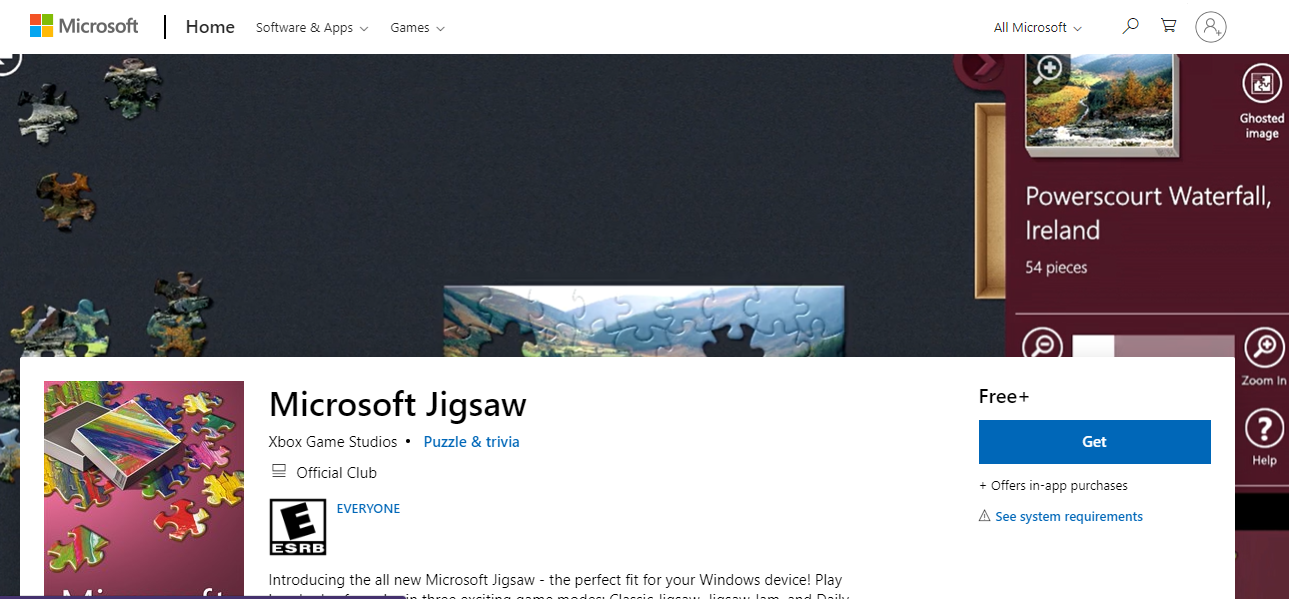1289x599 pixels.
Task: Click the search magnifier icon
Action: 1131,26
